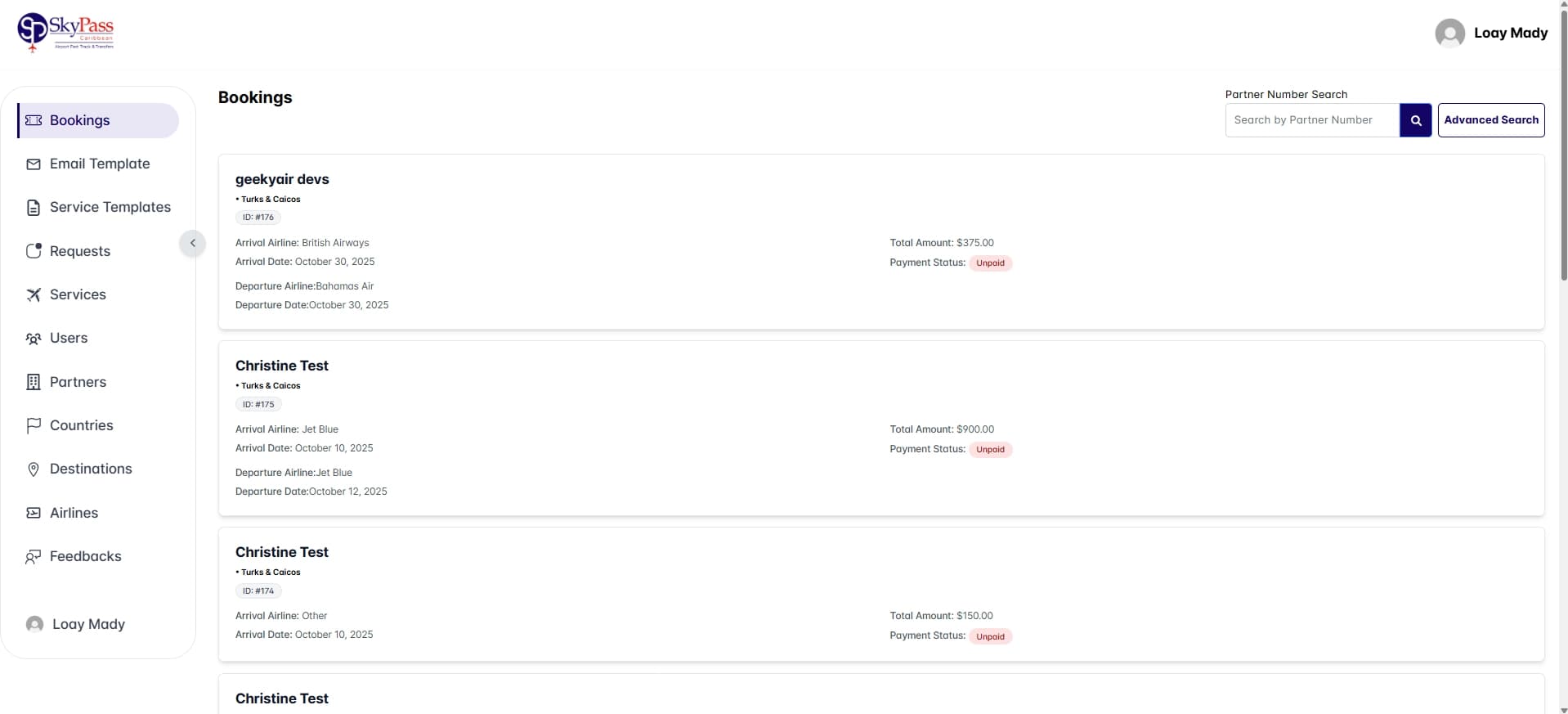Screen dimensions: 1568x714
Task: Click the Countries flag icon
Action: coord(34,425)
